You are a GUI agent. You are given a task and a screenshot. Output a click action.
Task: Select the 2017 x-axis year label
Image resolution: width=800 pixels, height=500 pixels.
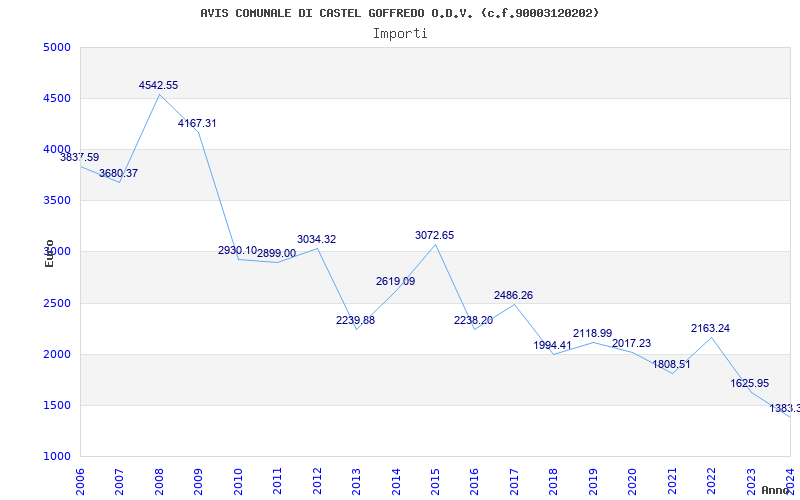click(514, 481)
